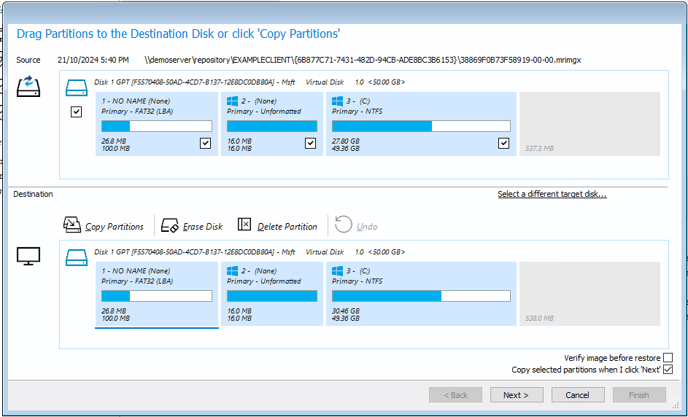The width and height of the screenshot is (688, 417).
Task: Click Windows logo on source partition 2
Action: tap(232, 101)
